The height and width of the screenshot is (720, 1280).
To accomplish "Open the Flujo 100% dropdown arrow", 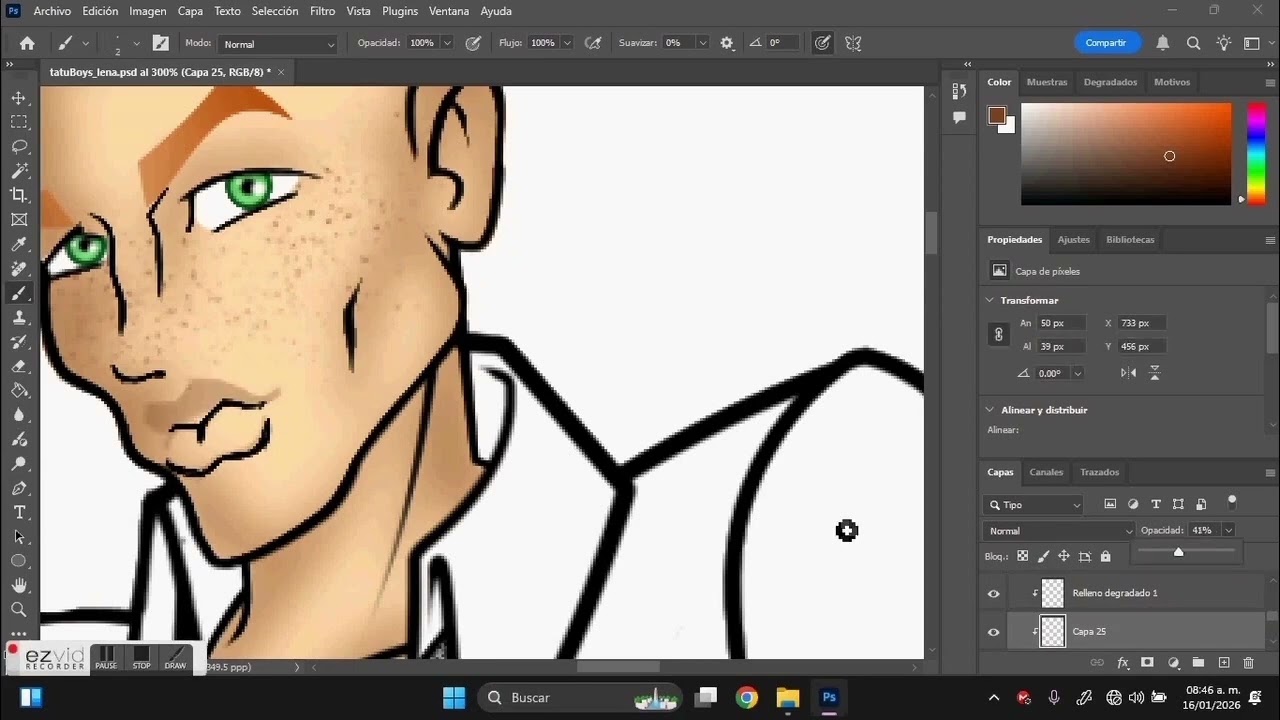I will point(567,43).
